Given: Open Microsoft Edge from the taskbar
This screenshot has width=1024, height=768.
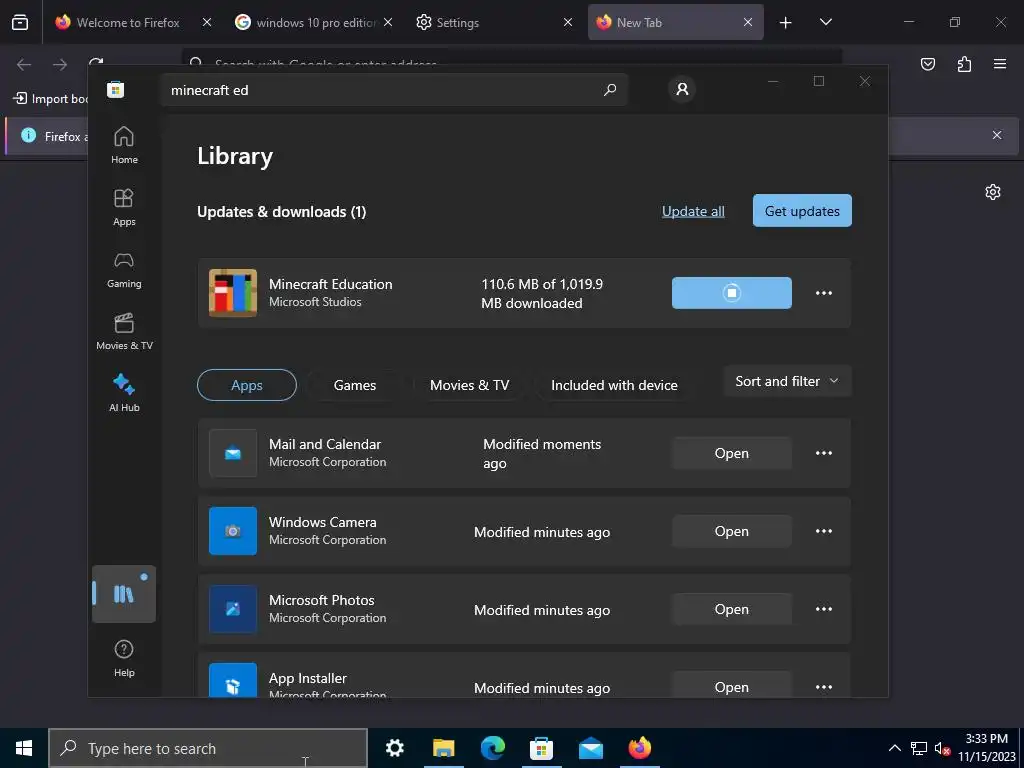Looking at the screenshot, I should (x=492, y=748).
